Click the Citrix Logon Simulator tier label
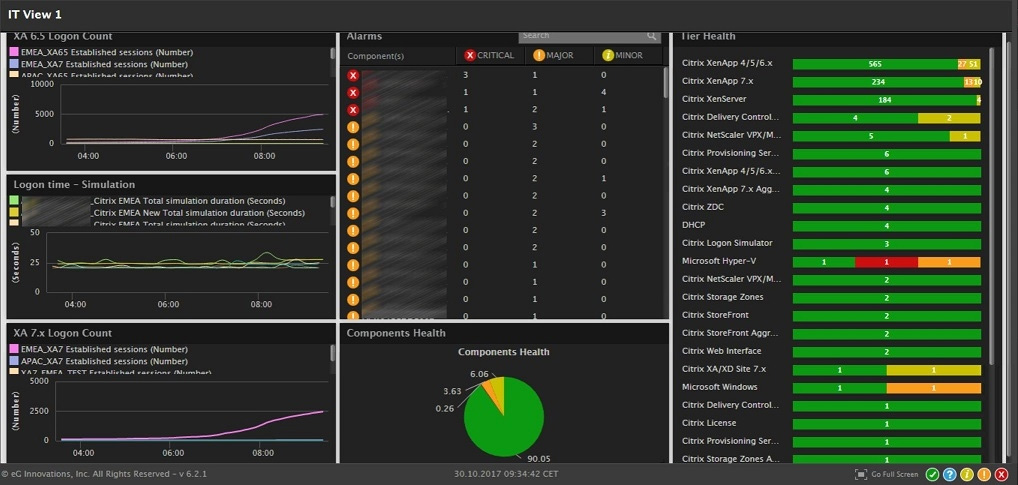1018x485 pixels. click(727, 243)
